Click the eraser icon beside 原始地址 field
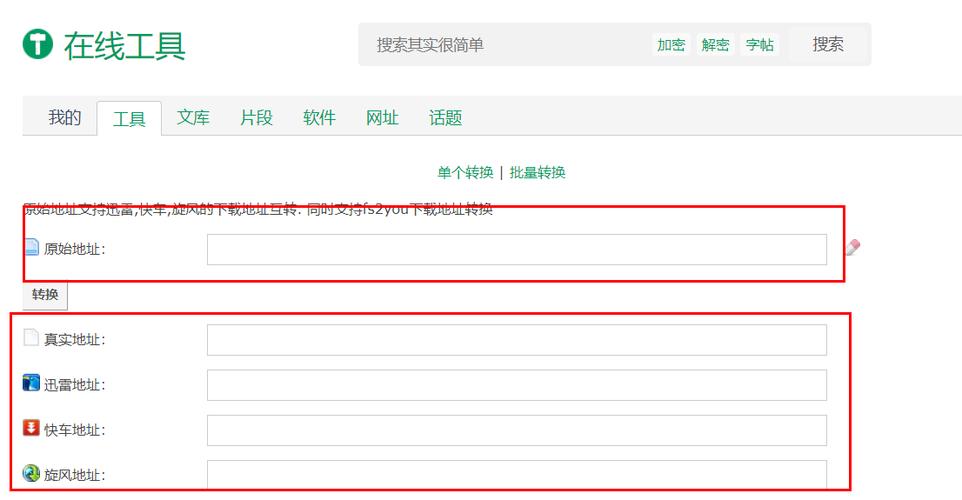The height and width of the screenshot is (500, 962). [x=853, y=247]
